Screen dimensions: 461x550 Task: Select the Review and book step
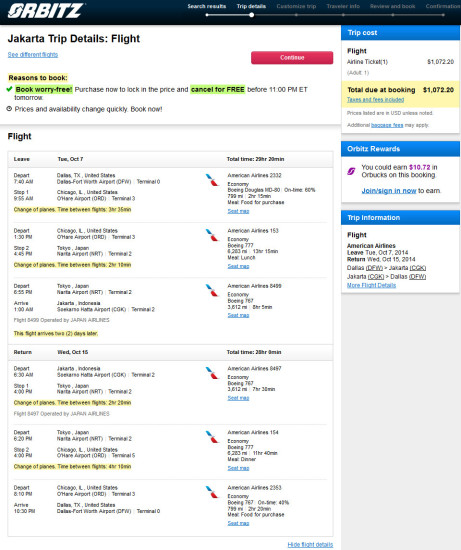[392, 6]
